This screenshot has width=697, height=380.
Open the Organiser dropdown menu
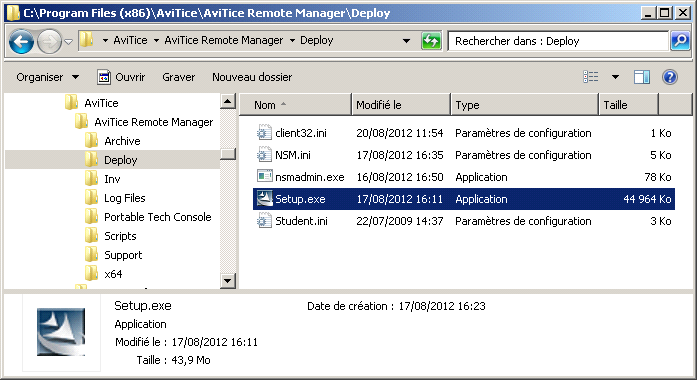[48, 77]
